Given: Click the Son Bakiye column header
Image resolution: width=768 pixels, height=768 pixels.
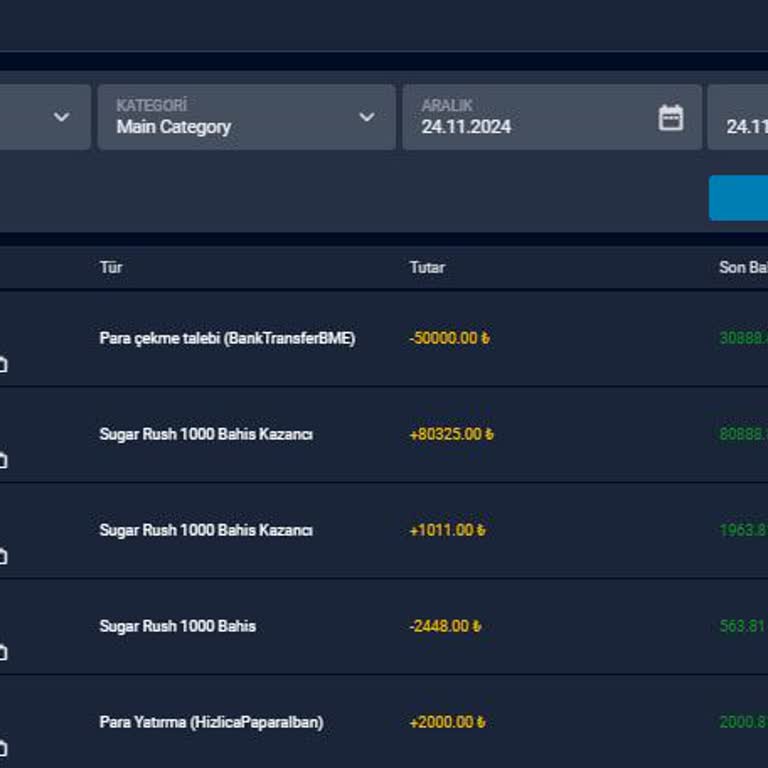Looking at the screenshot, I should pyautogui.click(x=742, y=267).
